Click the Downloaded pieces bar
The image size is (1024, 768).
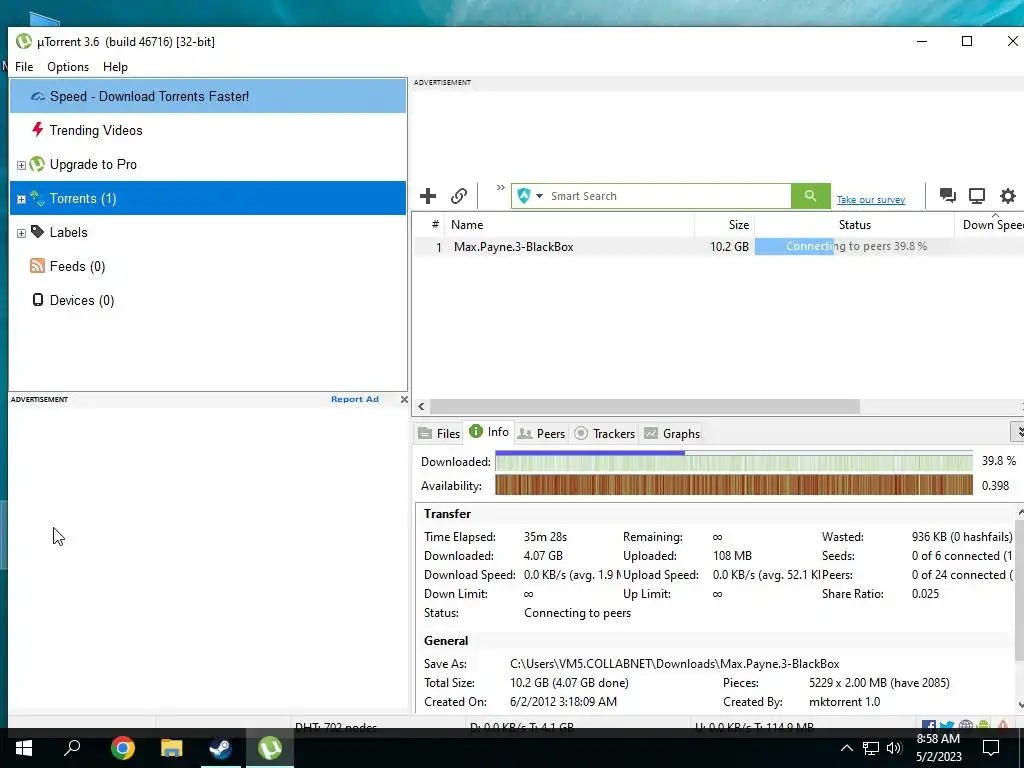(734, 462)
